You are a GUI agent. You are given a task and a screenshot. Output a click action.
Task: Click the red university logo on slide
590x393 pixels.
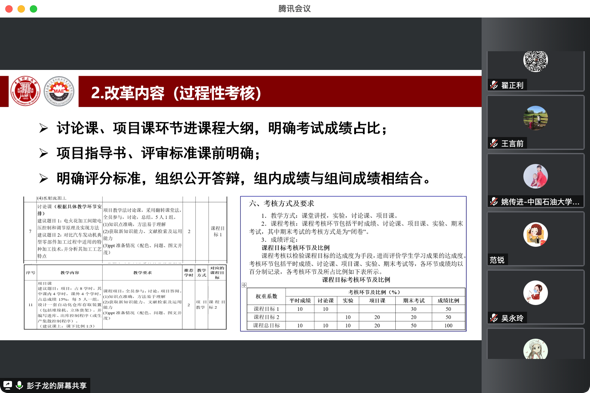pyautogui.click(x=25, y=91)
